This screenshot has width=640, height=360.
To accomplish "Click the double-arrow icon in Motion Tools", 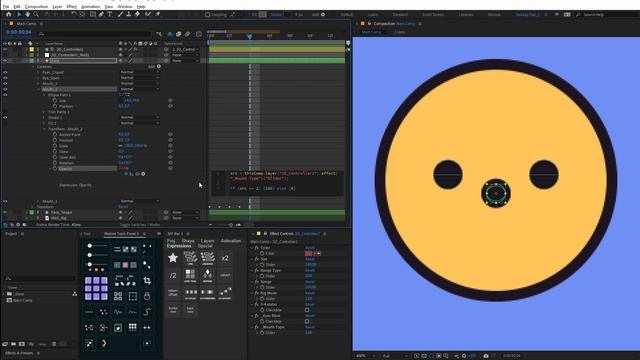I will (147, 327).
